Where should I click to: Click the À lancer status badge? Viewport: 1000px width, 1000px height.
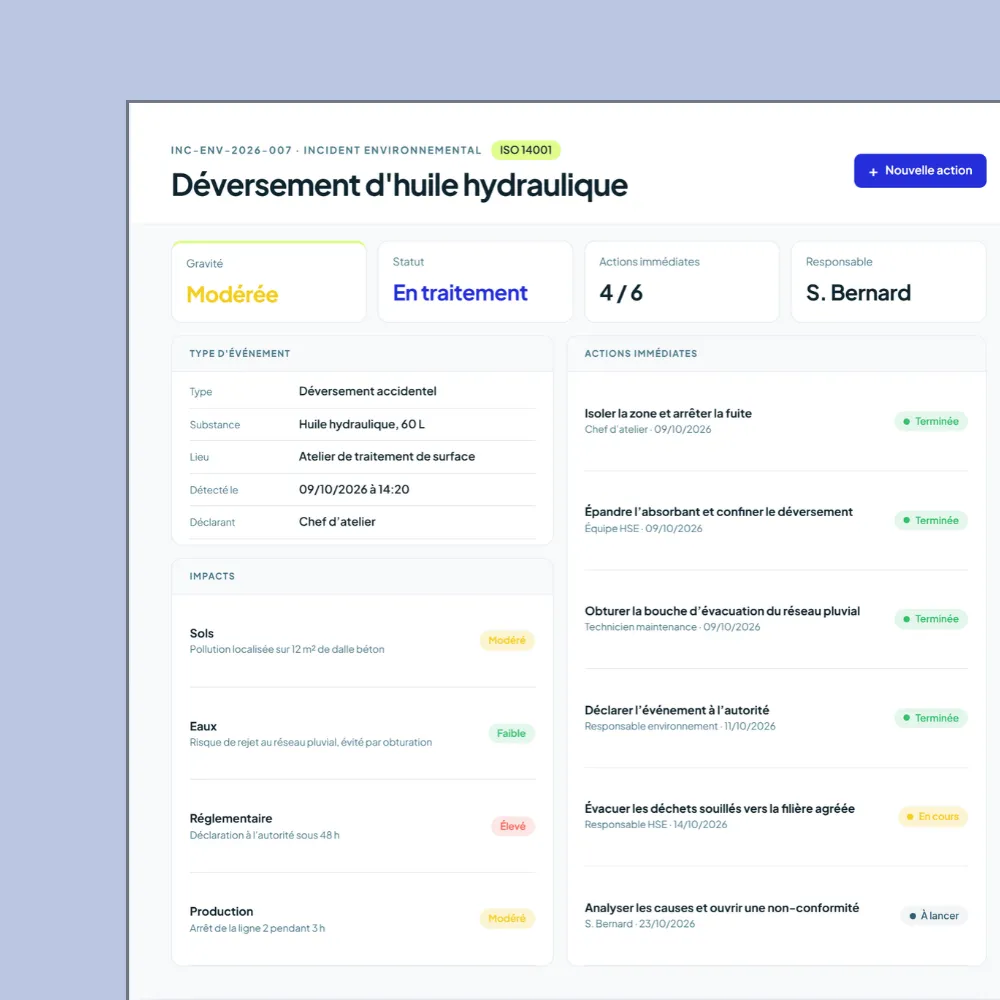(934, 916)
